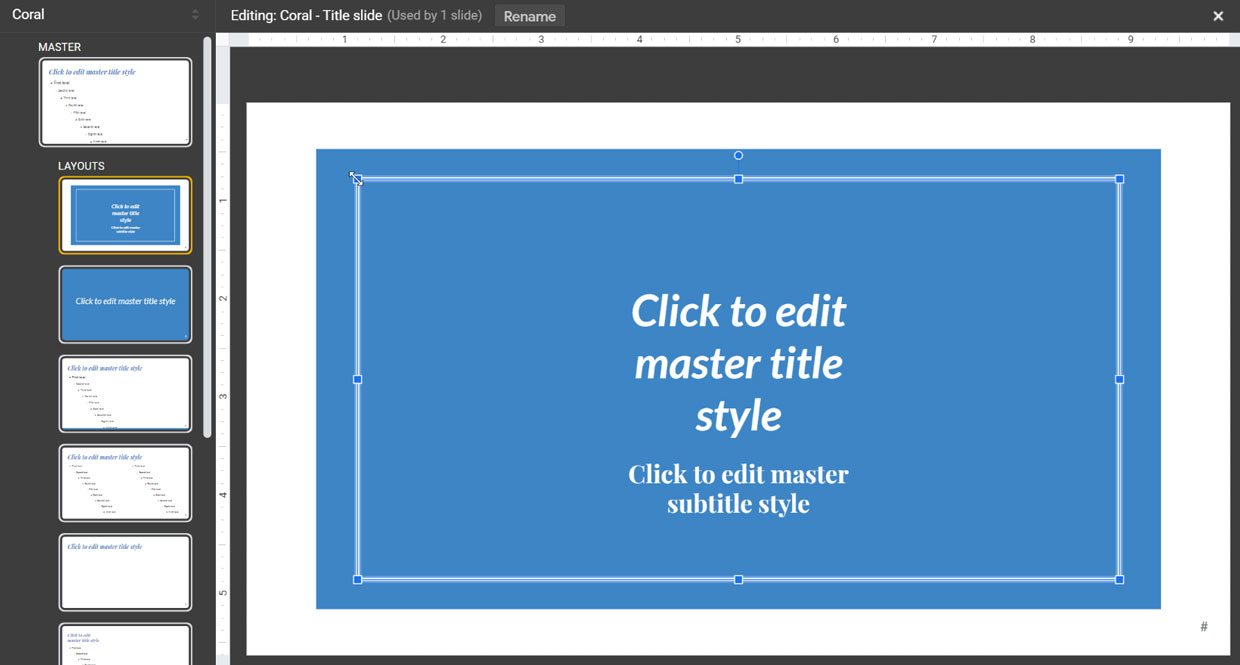Select the Title only layout thumbnail

(125, 572)
